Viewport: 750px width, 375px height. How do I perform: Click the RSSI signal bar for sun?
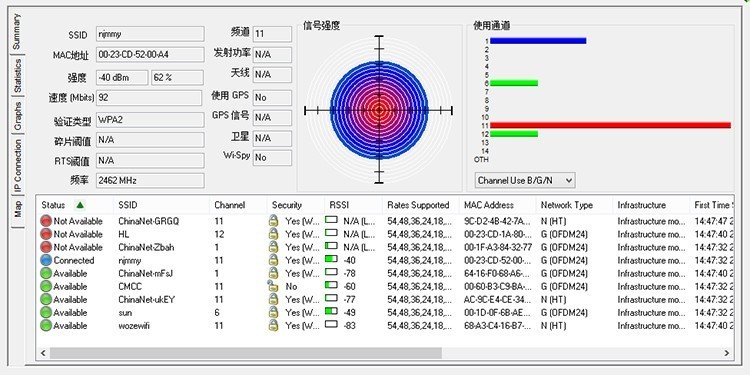331,311
